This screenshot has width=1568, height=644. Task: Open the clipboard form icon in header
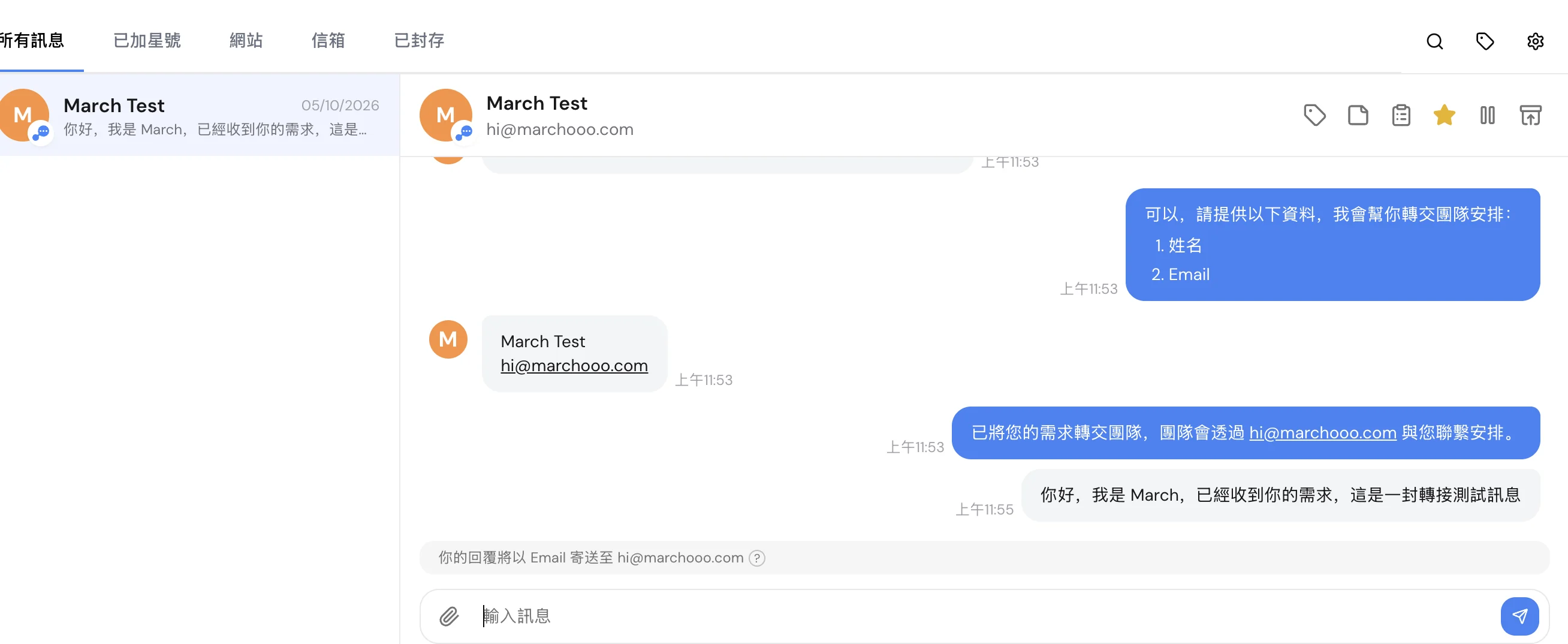[1401, 115]
